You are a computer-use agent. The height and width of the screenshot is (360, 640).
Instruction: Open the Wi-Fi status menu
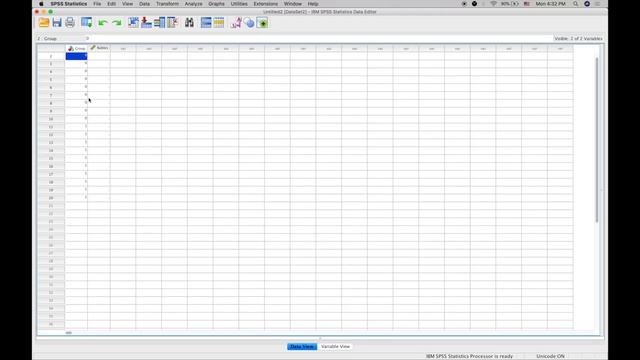click(x=493, y=4)
